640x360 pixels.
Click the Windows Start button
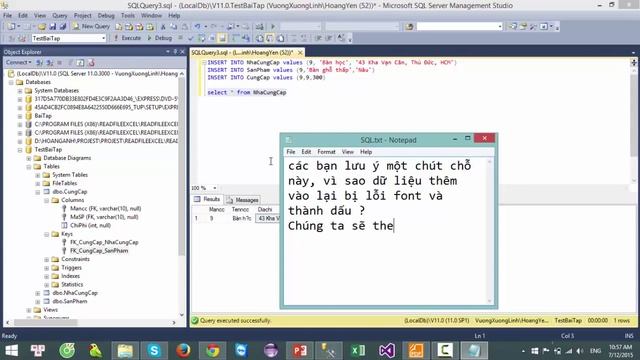click(11, 350)
